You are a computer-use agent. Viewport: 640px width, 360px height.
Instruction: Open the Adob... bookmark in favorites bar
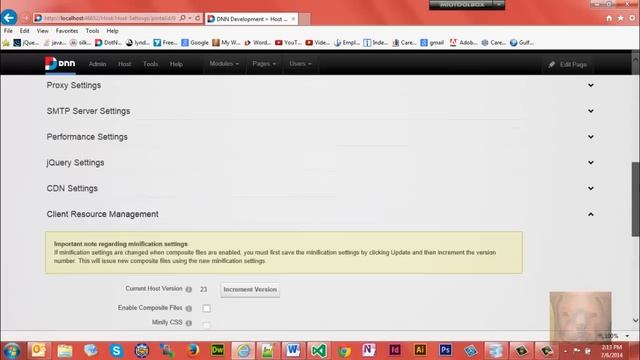pos(463,42)
